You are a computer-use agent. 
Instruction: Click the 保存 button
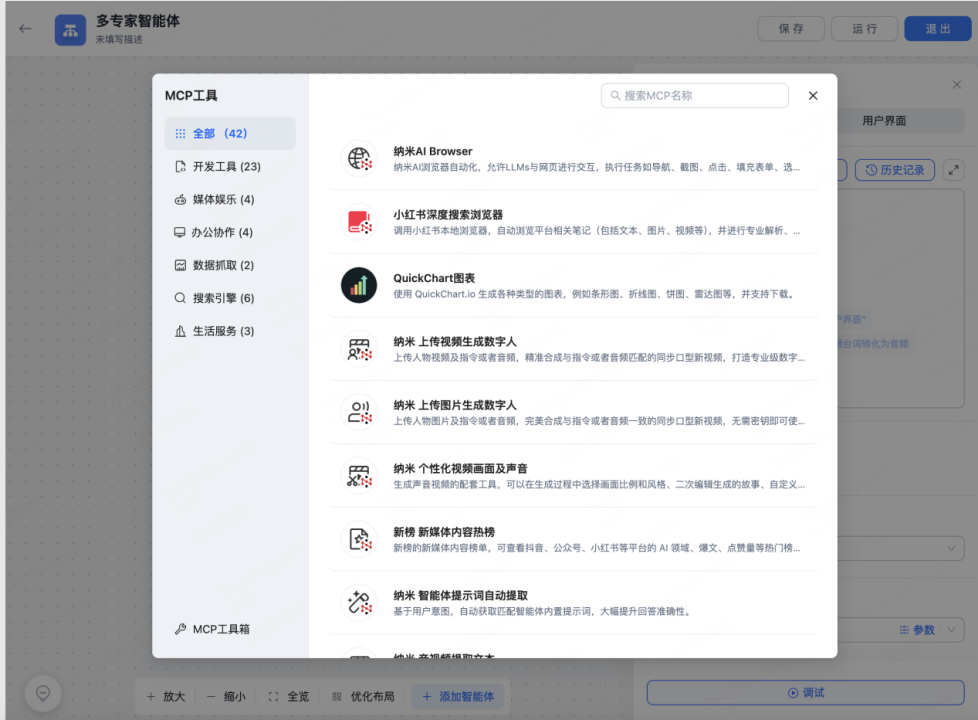pyautogui.click(x=790, y=28)
